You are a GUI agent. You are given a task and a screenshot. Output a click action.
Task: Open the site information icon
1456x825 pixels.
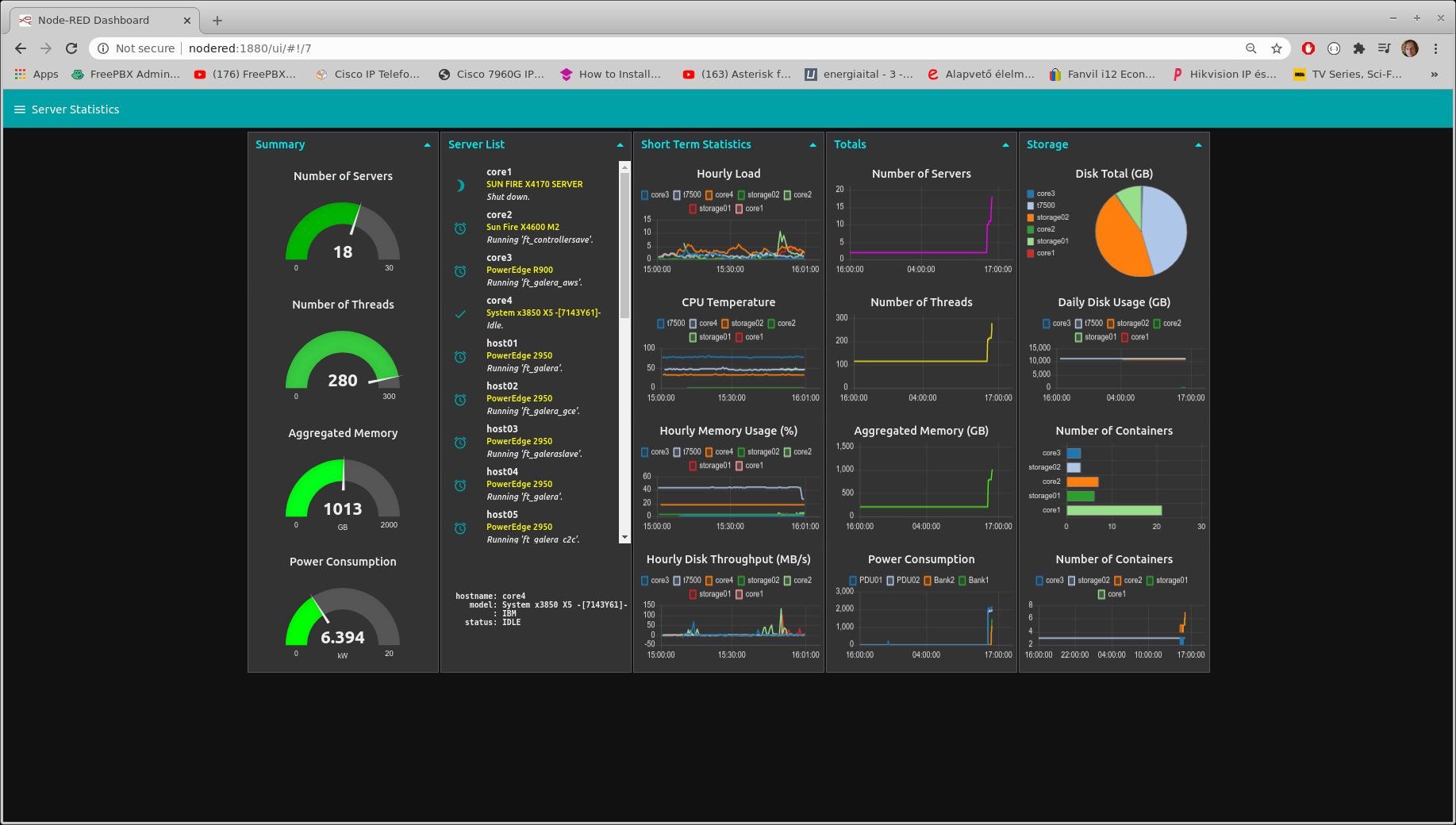coord(103,48)
